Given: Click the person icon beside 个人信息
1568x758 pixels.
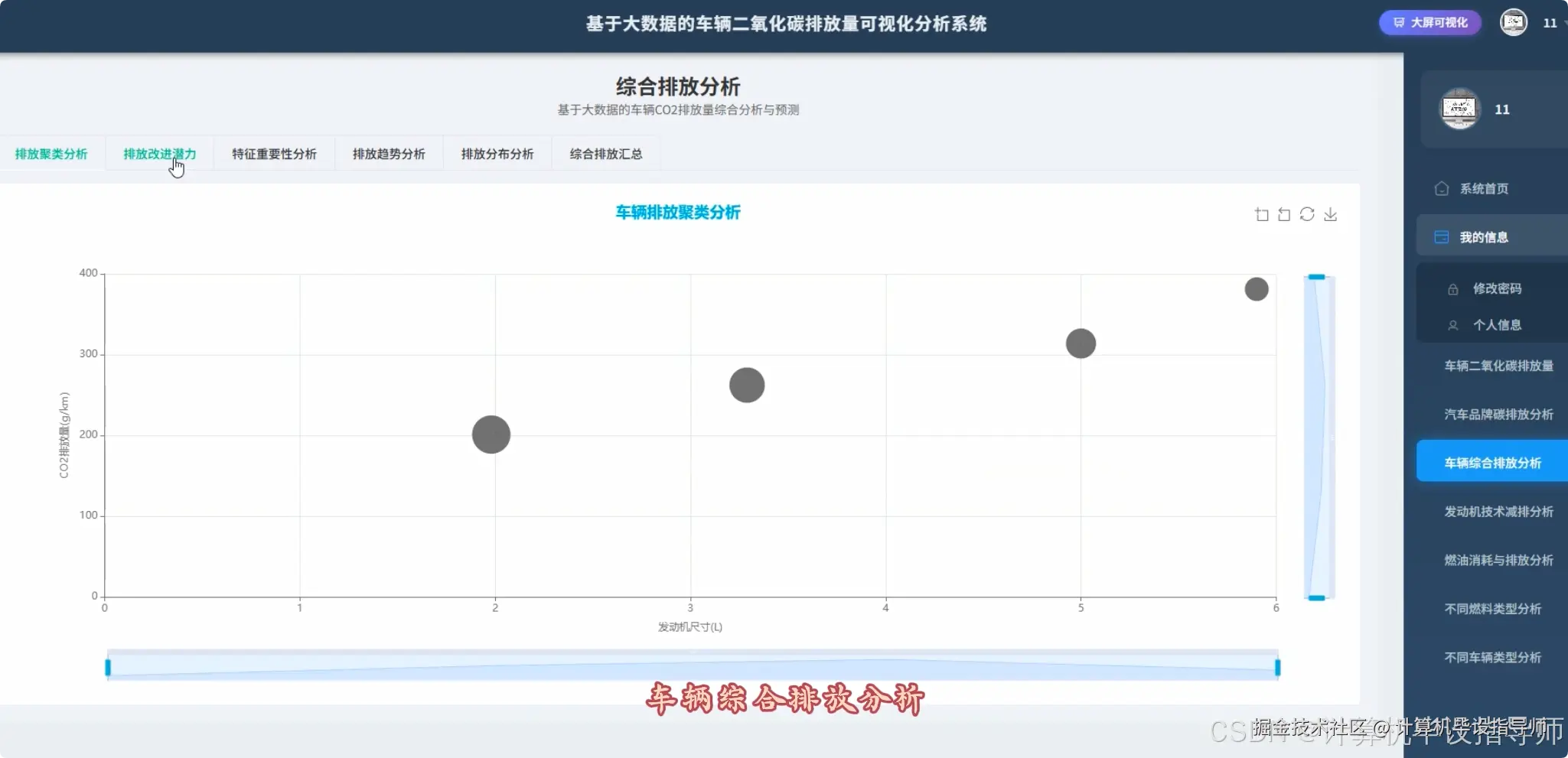Looking at the screenshot, I should (x=1454, y=325).
